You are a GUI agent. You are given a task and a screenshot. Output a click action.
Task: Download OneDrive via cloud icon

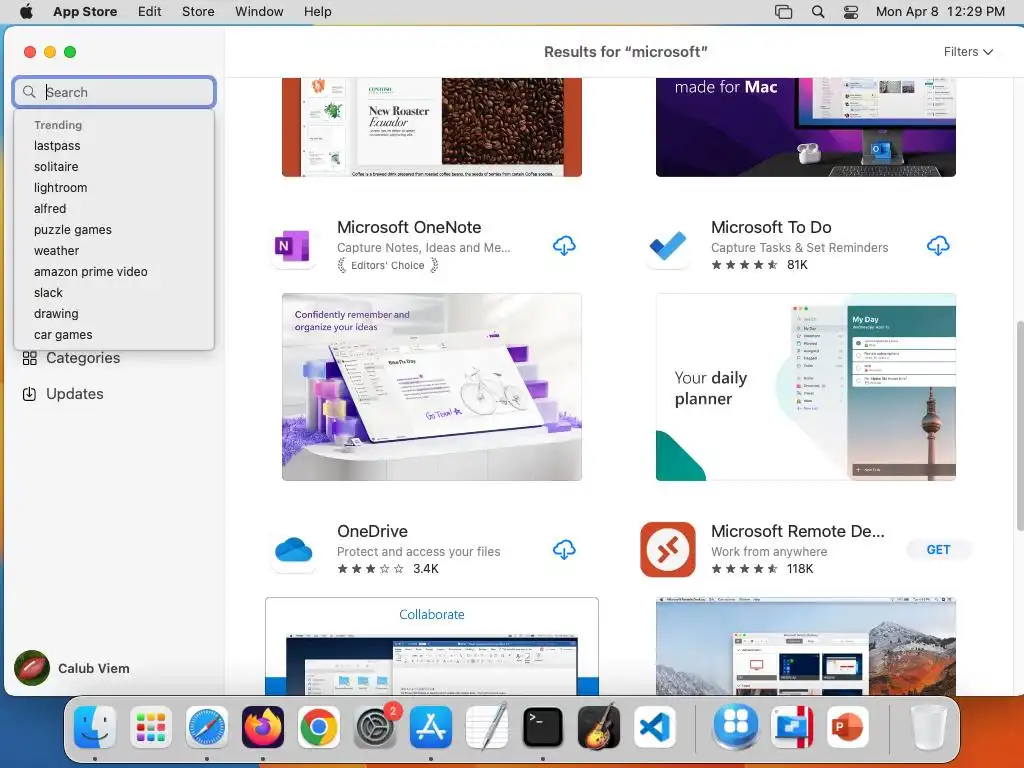click(564, 550)
